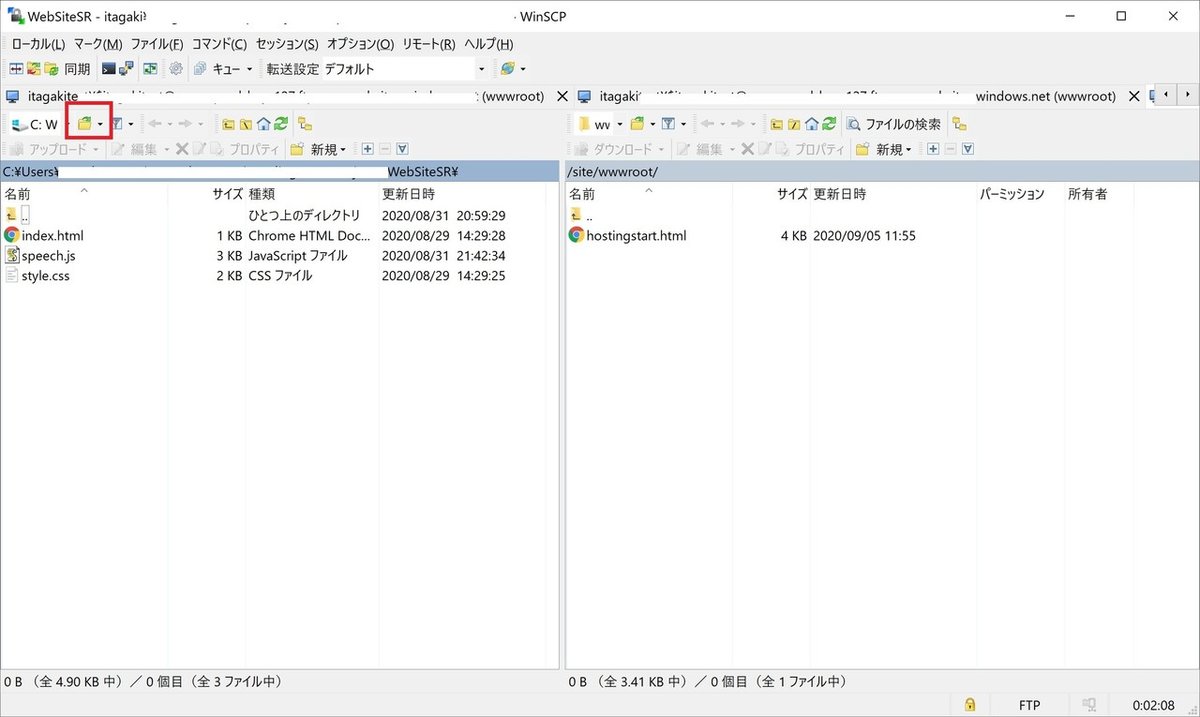The width and height of the screenshot is (1200, 717).
Task: Open the local C: drive dropdown
Action: coord(40,124)
